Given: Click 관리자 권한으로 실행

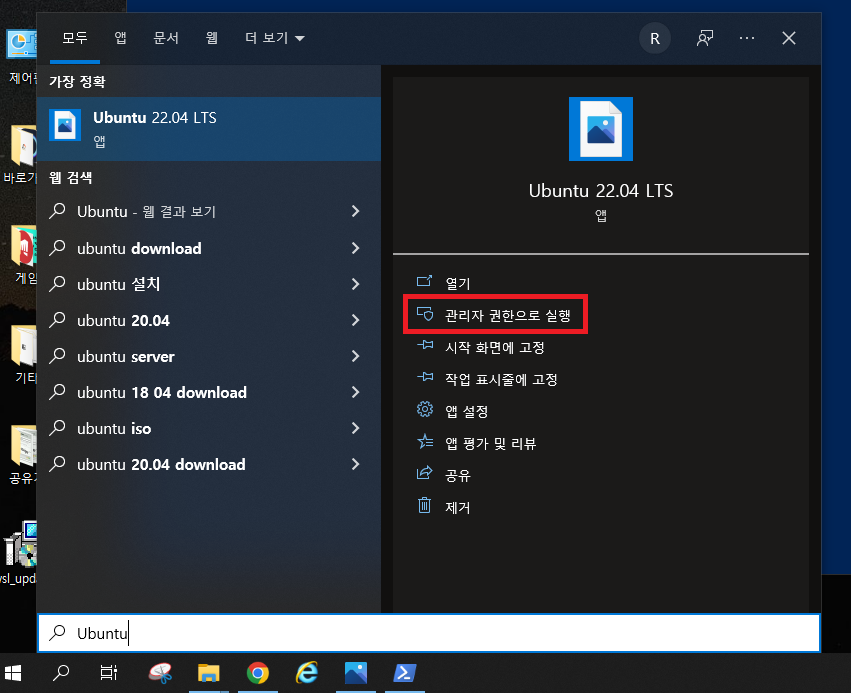Looking at the screenshot, I should (x=507, y=315).
